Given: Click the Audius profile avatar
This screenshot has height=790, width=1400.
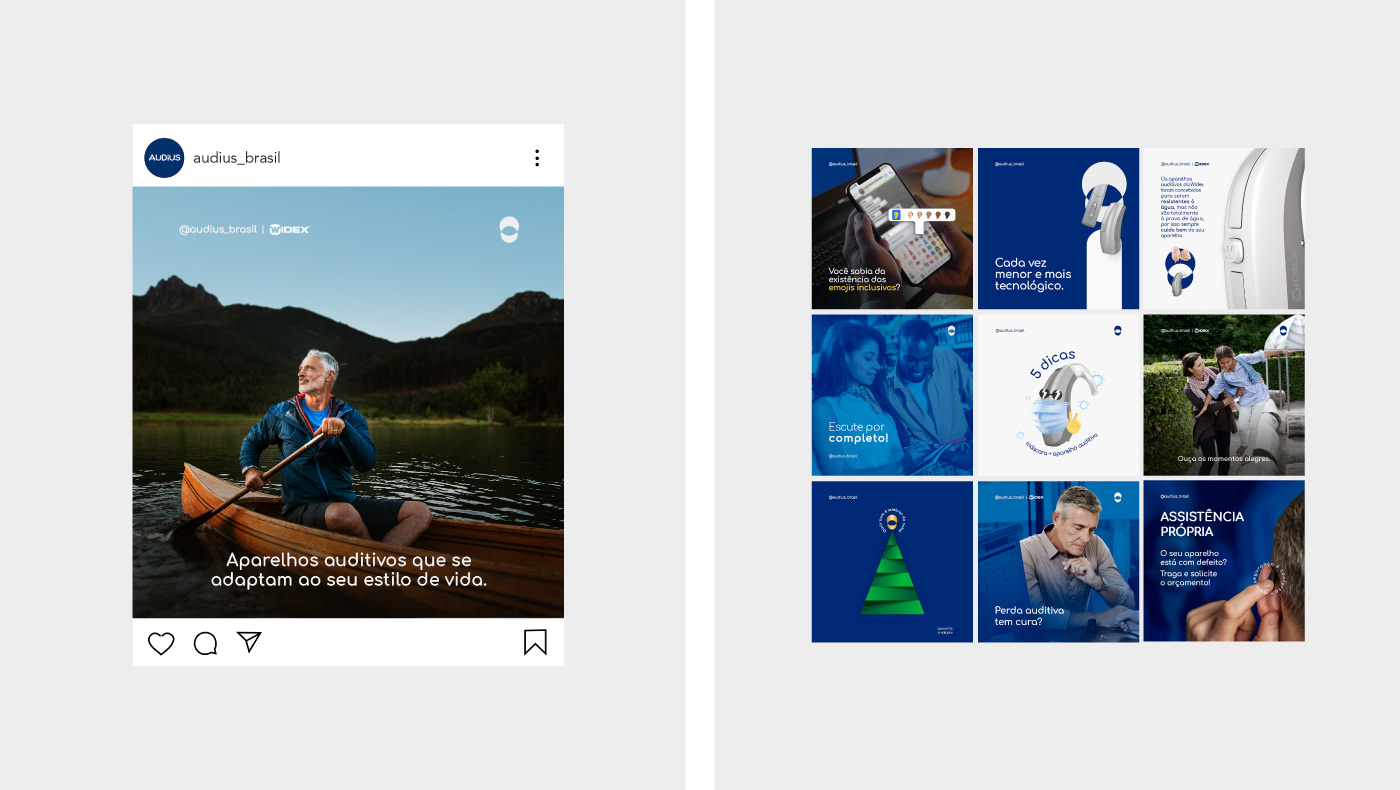Looking at the screenshot, I should [164, 158].
